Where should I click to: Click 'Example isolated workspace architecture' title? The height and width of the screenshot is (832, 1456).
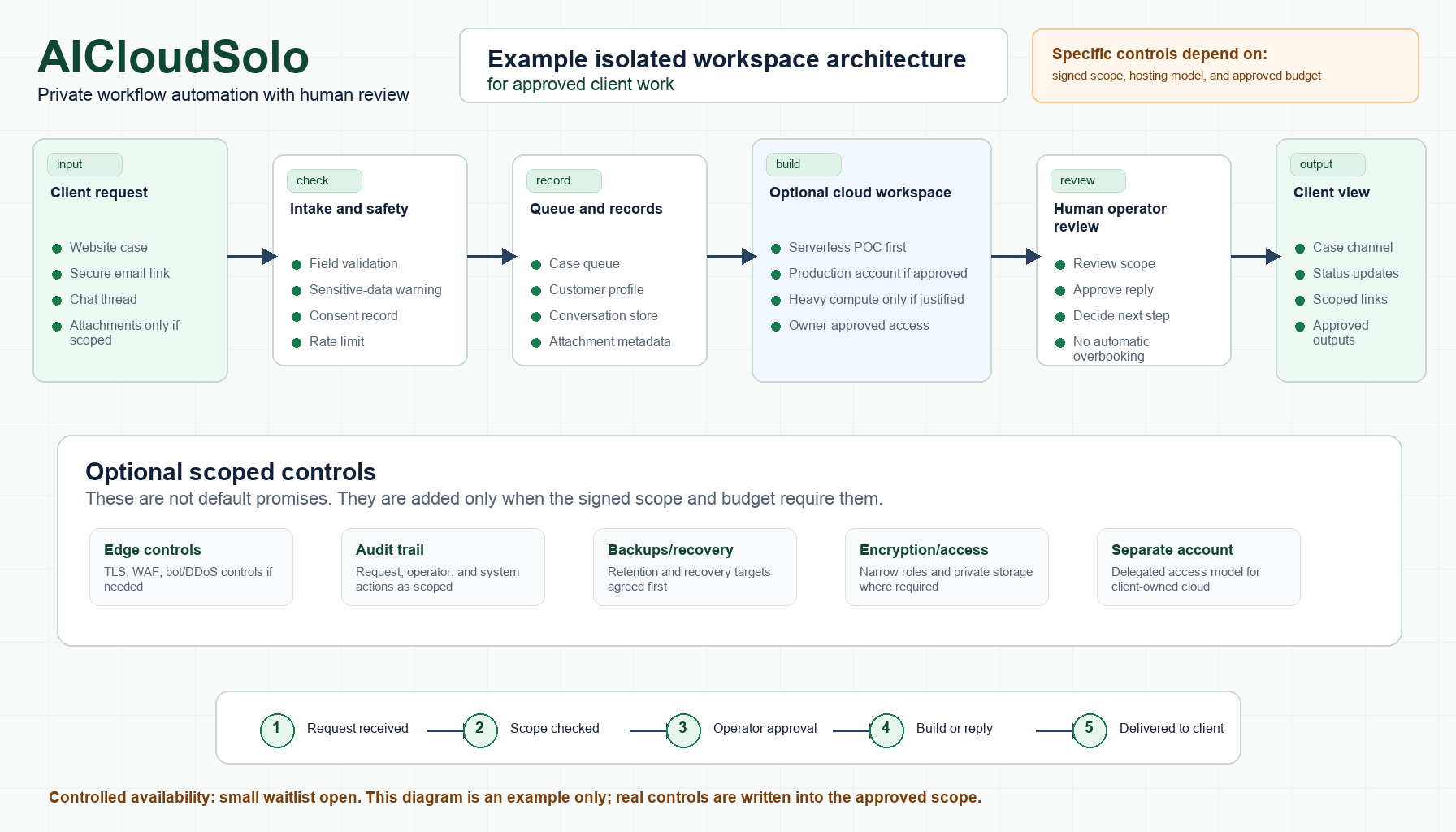click(727, 59)
